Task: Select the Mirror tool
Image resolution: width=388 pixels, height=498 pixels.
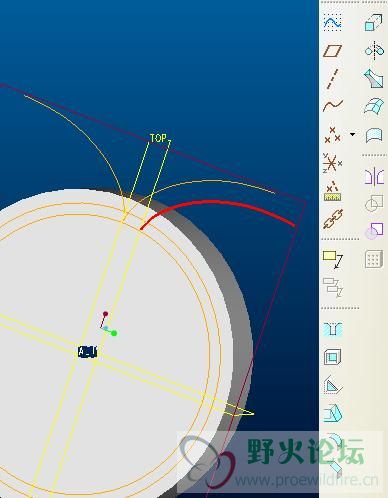Action: pos(374,176)
